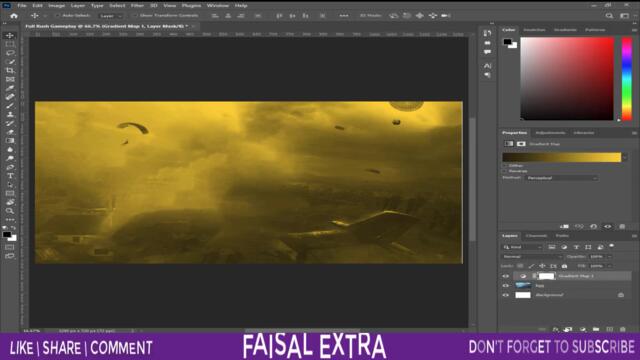Open the Fill dropdown arrow
The height and width of the screenshot is (360, 640).
coord(610,266)
